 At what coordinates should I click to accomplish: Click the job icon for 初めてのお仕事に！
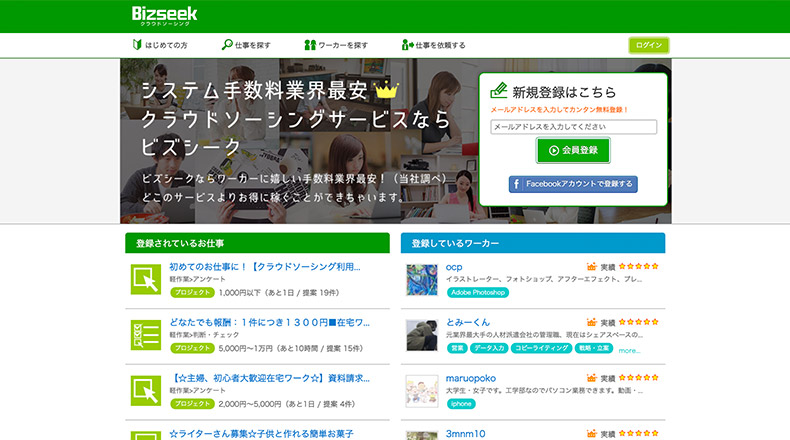click(x=146, y=279)
